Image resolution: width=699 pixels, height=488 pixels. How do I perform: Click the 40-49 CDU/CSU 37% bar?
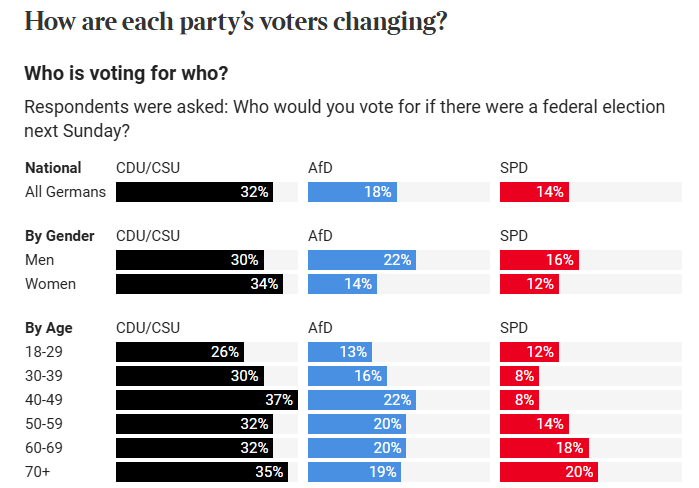click(x=207, y=400)
